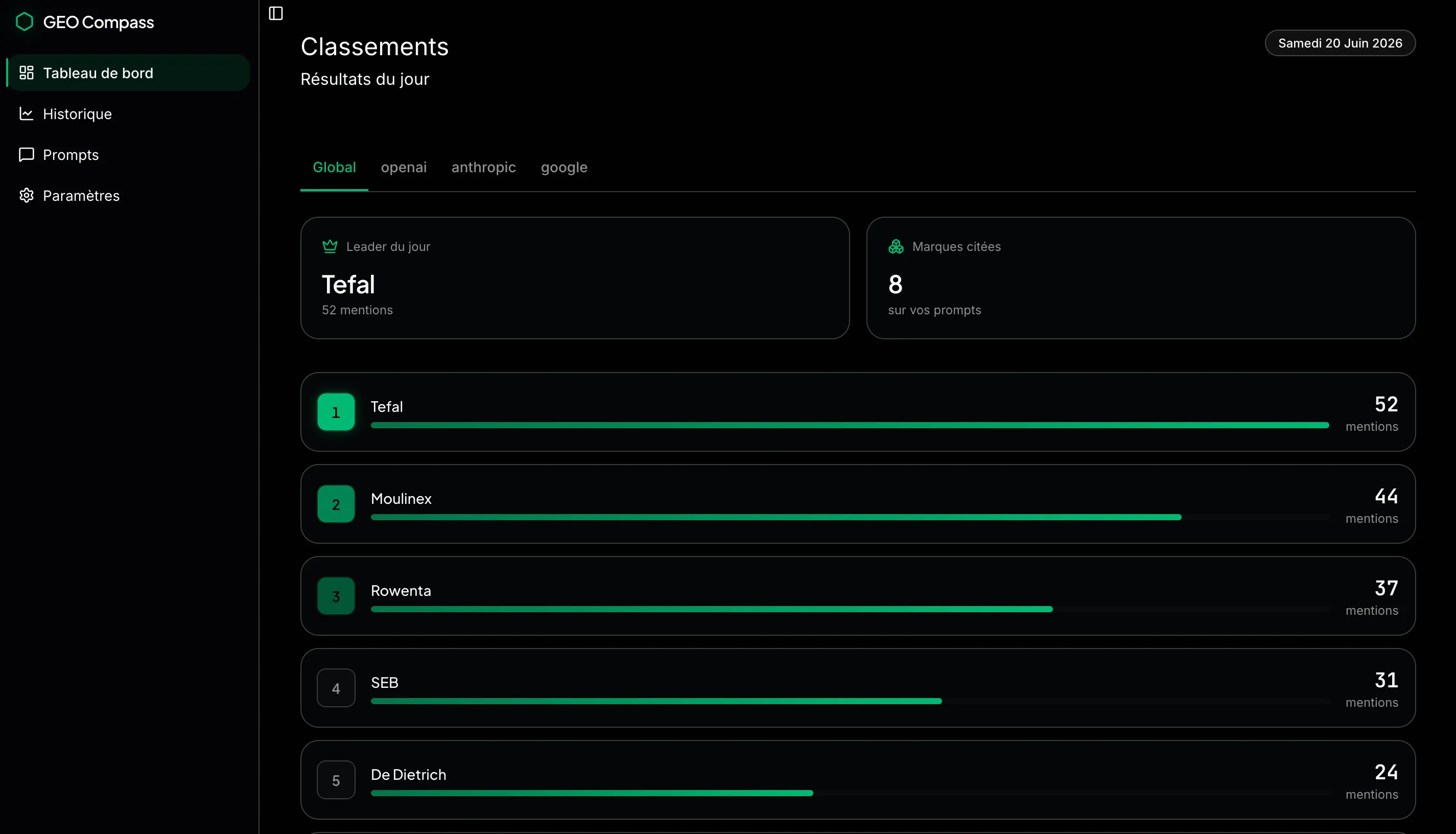Click the De Dietrich mentions progress bar
The image size is (1456, 834).
850,793
